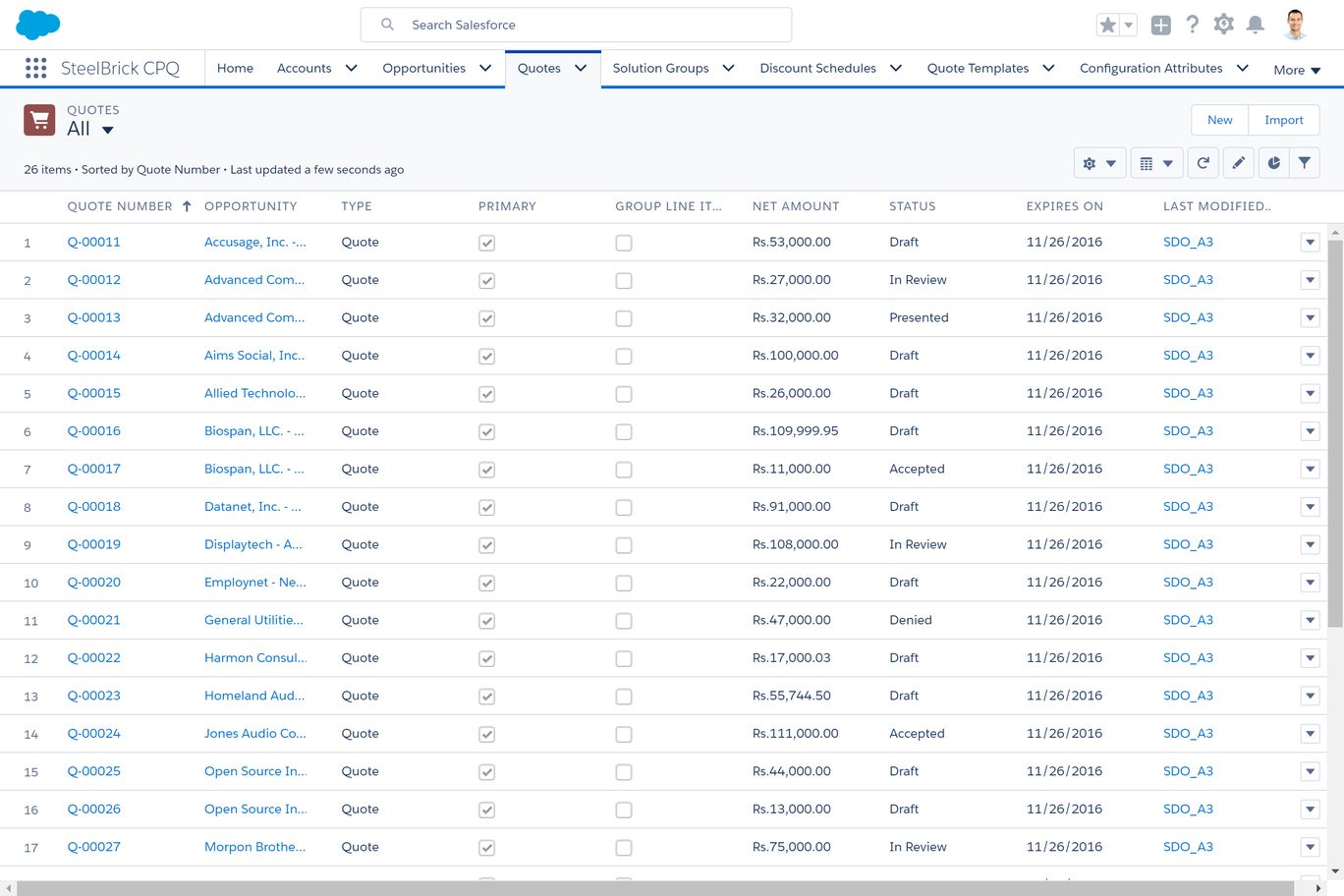Click the global actions plus icon
This screenshot has height=896, width=1344.
1160,26
